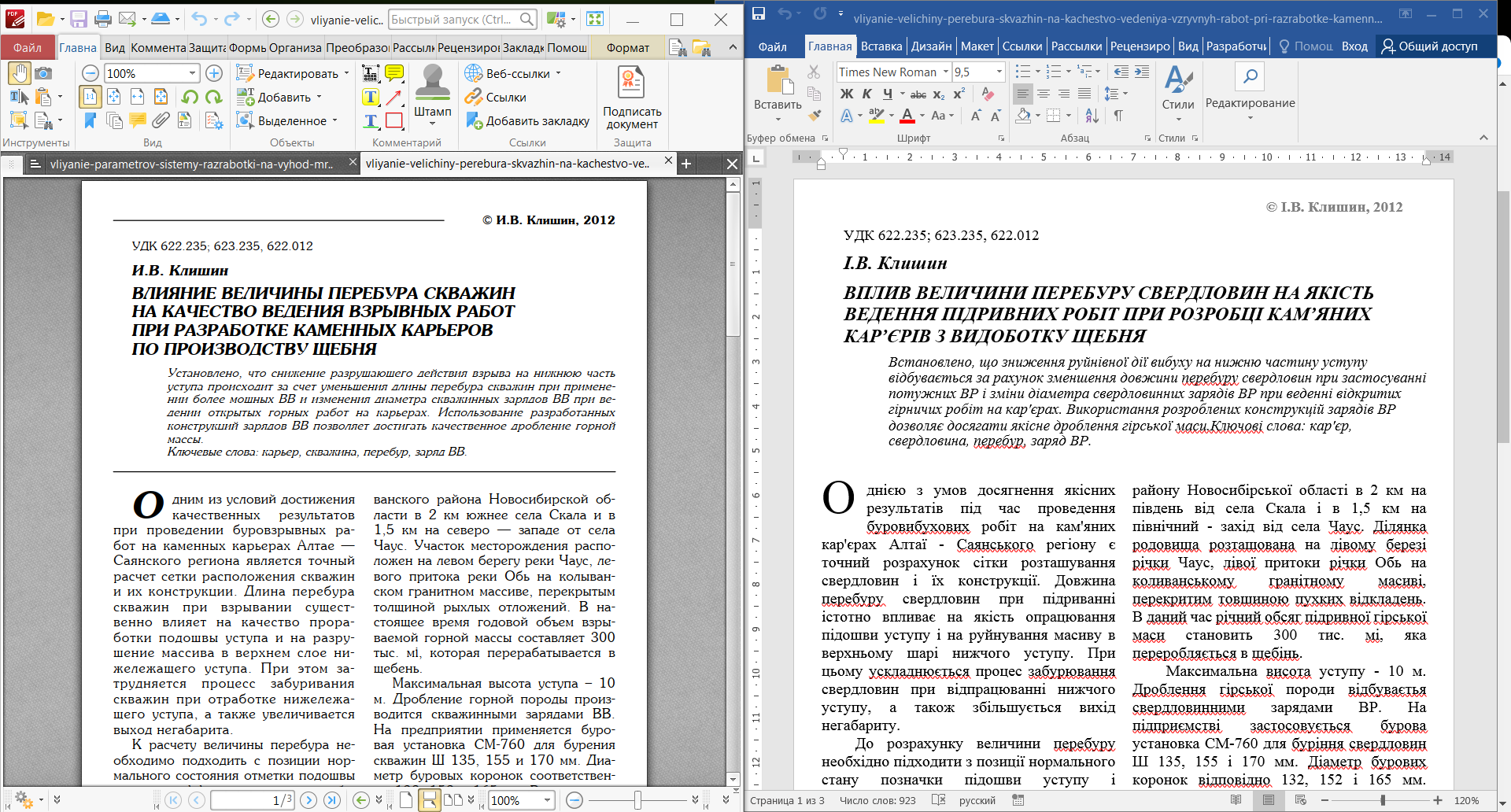This screenshot has height=812, width=1511.
Task: Click the zoom in plus icon in PDF toolbar
Action: tap(213, 73)
